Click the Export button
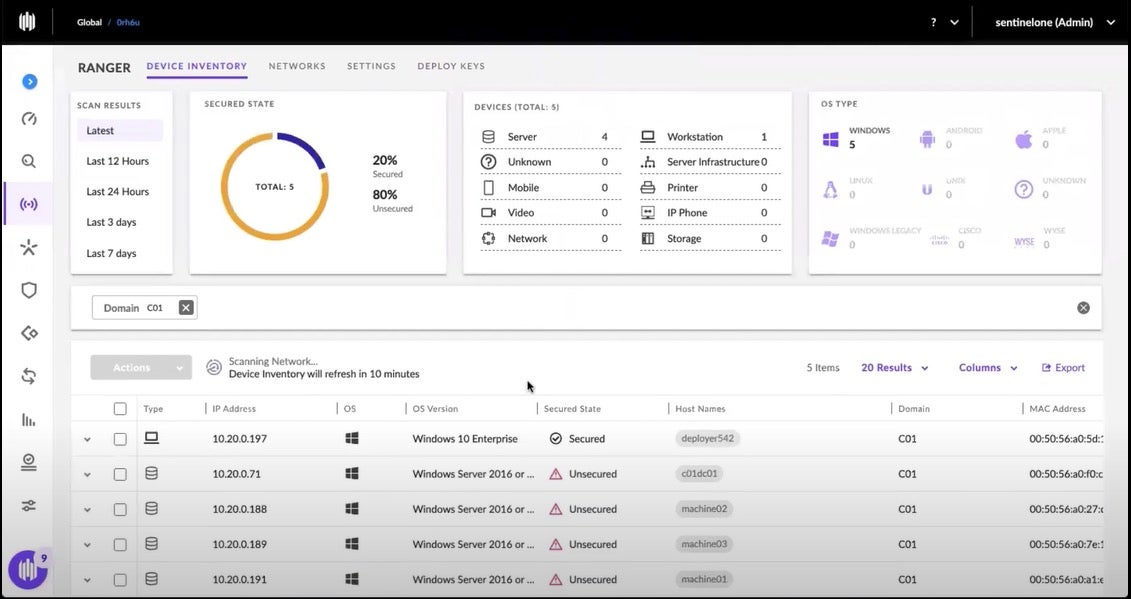1131x599 pixels. [1063, 368]
